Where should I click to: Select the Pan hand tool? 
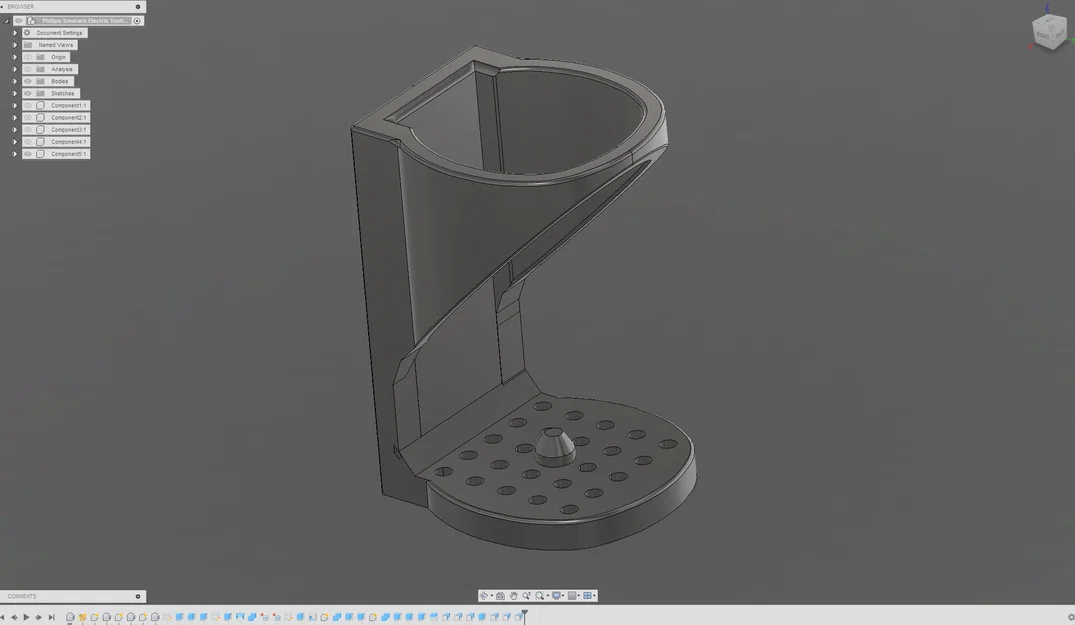pos(514,596)
